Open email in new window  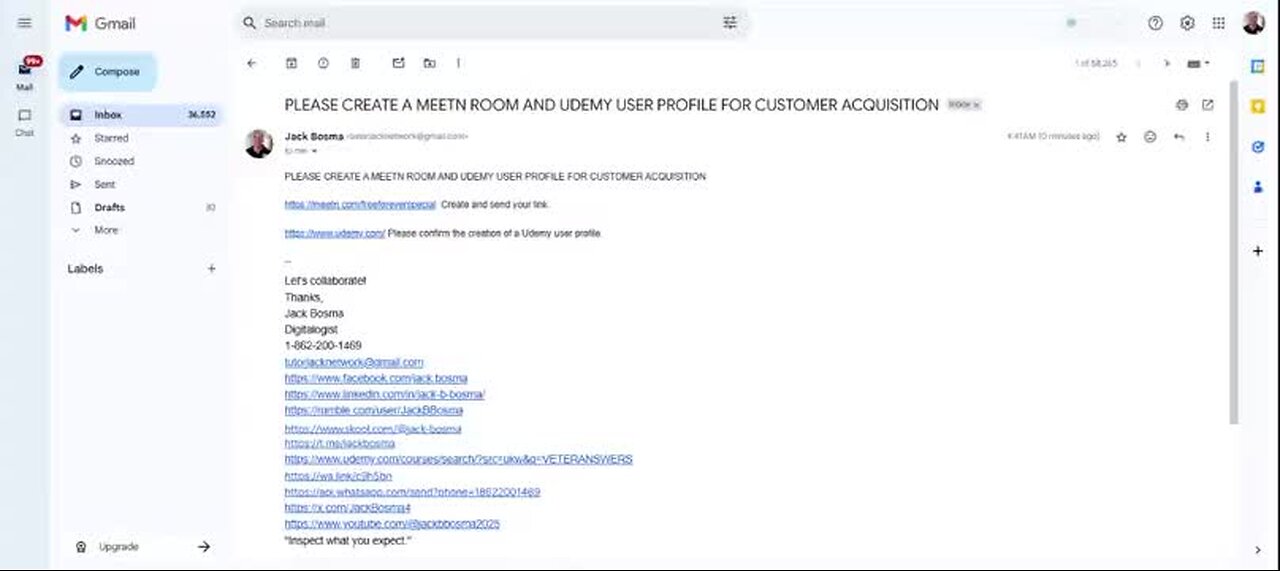1208,105
